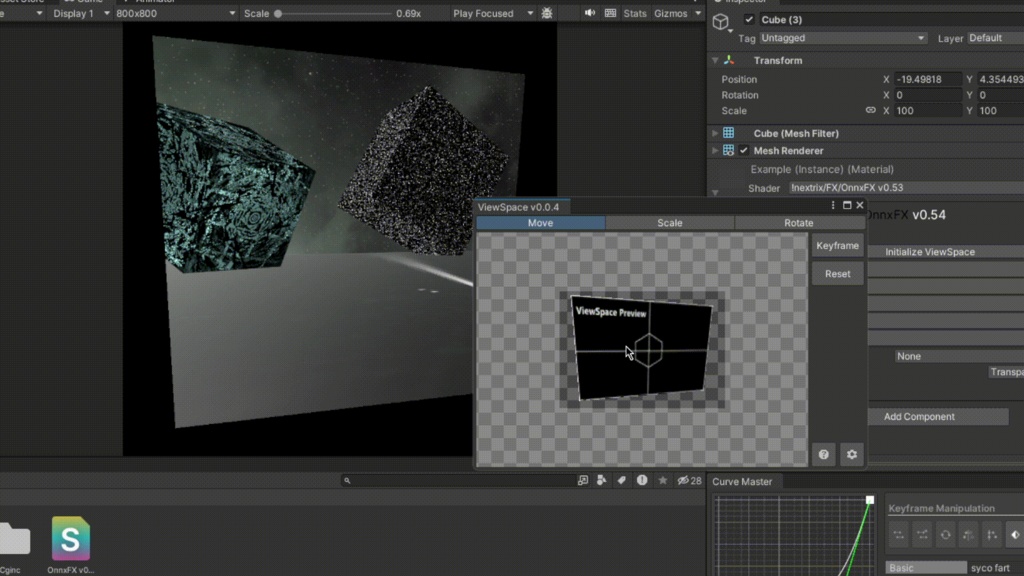The height and width of the screenshot is (576, 1024).
Task: Disable the Mesh Renderer component checkbox
Action: coord(742,150)
